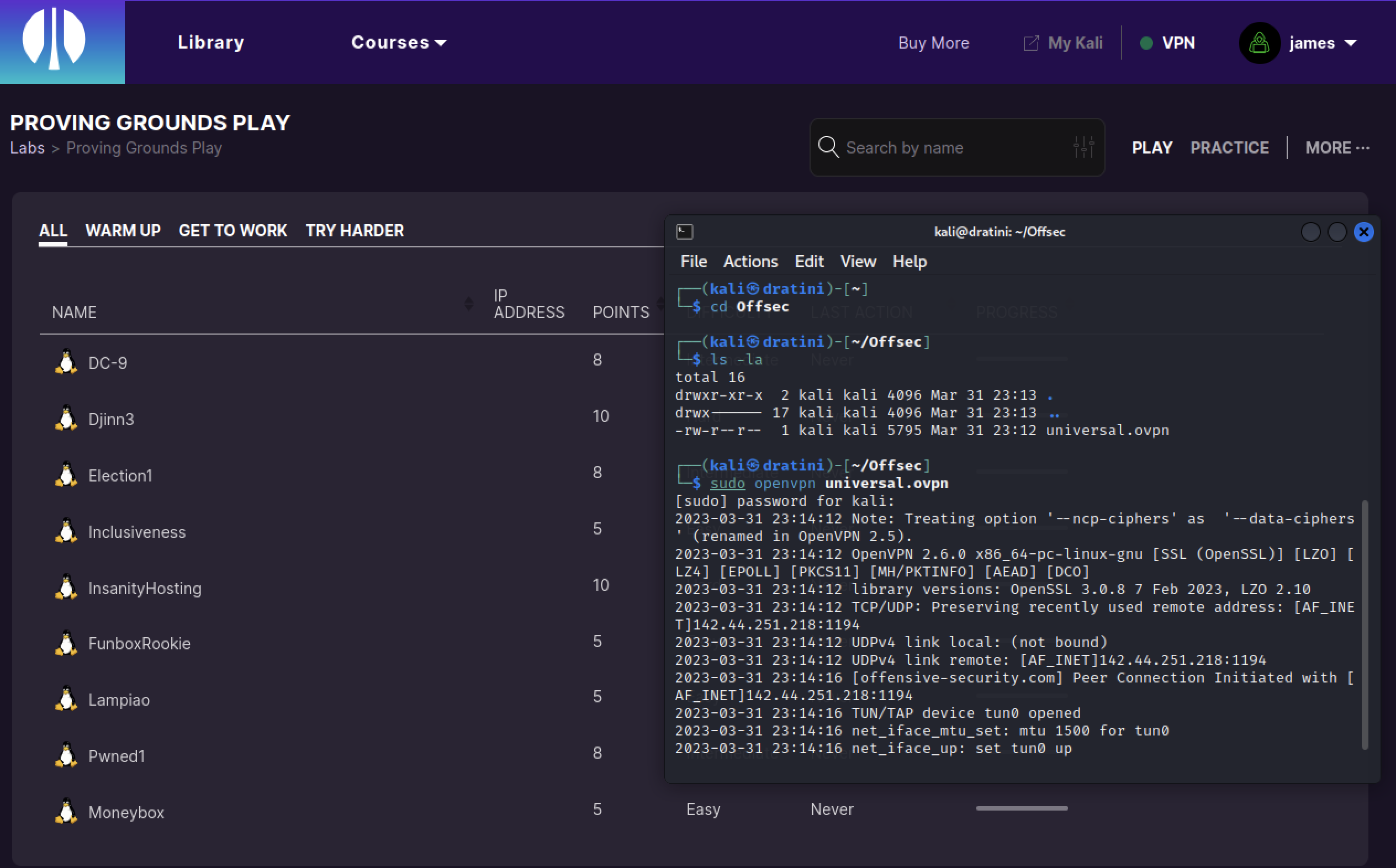This screenshot has height=868, width=1396.
Task: Click the terminal vertical scrollbar
Action: tap(1365, 624)
